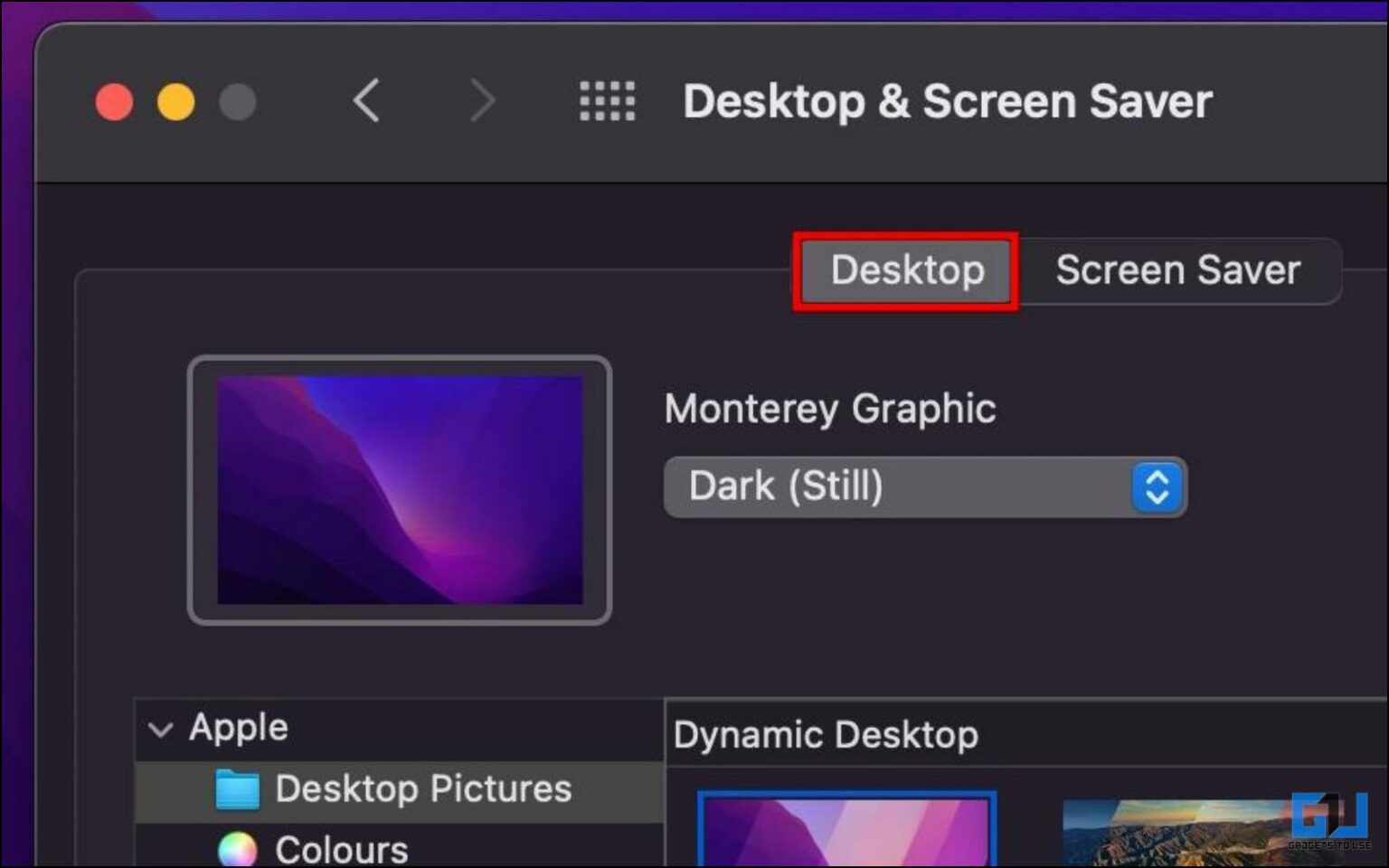Image resolution: width=1389 pixels, height=868 pixels.
Task: Click the Monterey Graphic label text
Action: click(x=830, y=409)
